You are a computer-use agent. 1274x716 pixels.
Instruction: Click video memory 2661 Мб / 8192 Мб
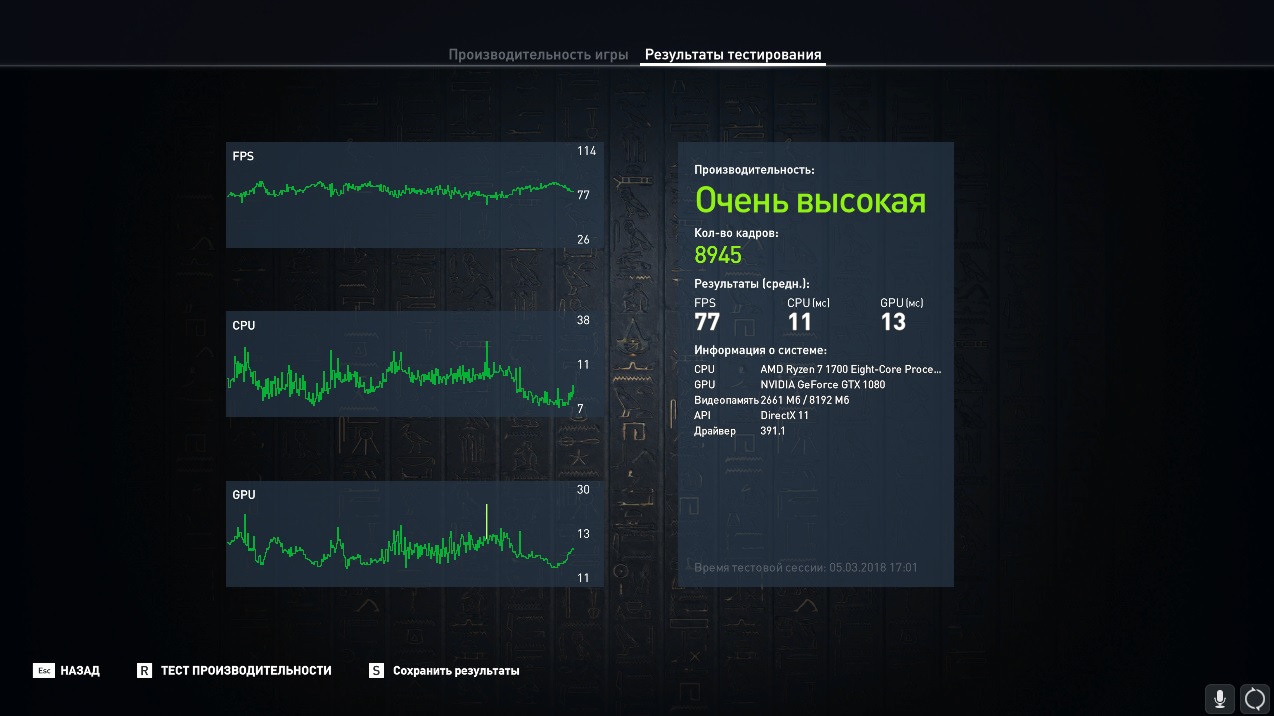[x=804, y=400]
